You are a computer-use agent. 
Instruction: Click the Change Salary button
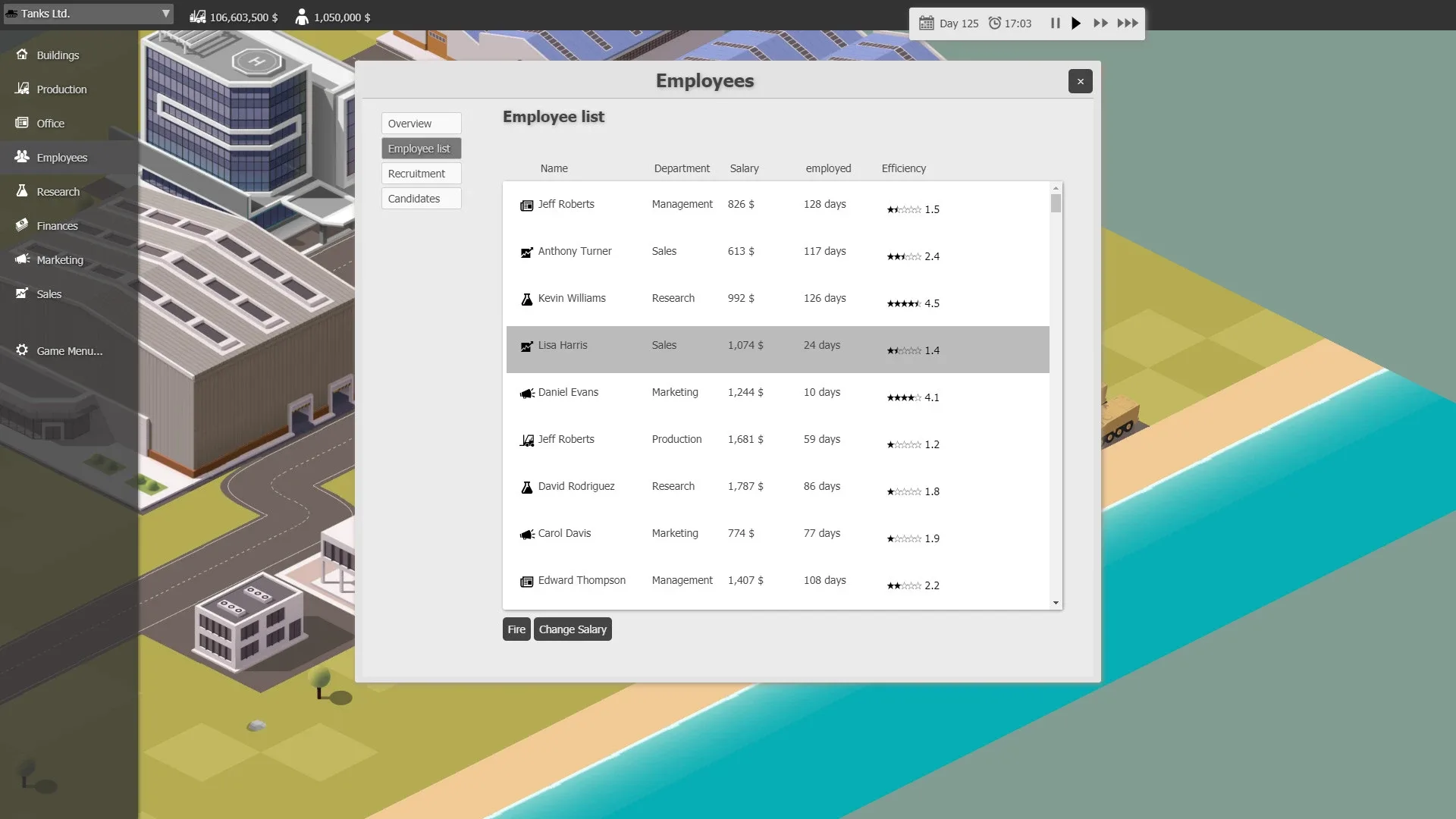(573, 629)
